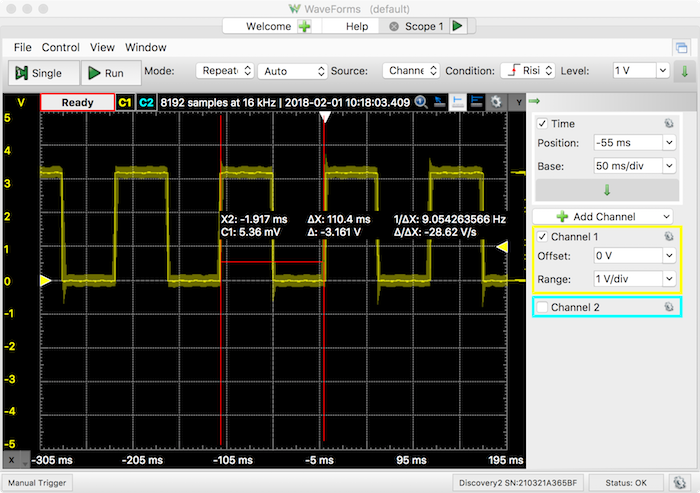Click the white trigger position marker at plot top
This screenshot has height=493, width=700.
coord(325,117)
